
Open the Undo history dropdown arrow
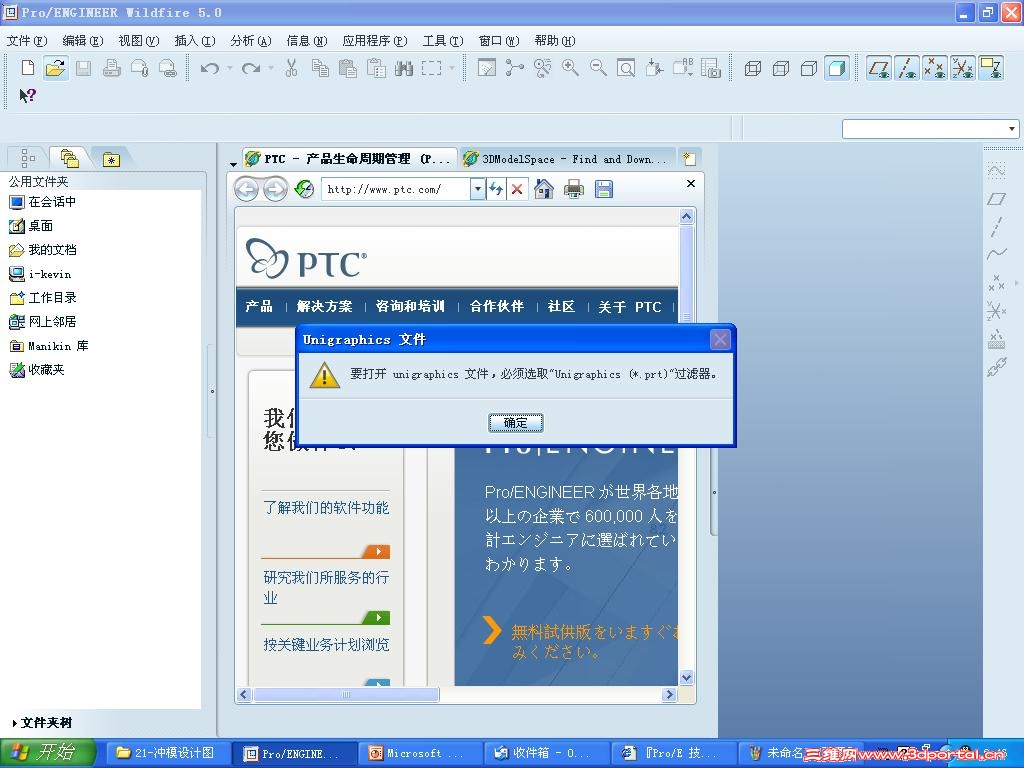pos(230,68)
